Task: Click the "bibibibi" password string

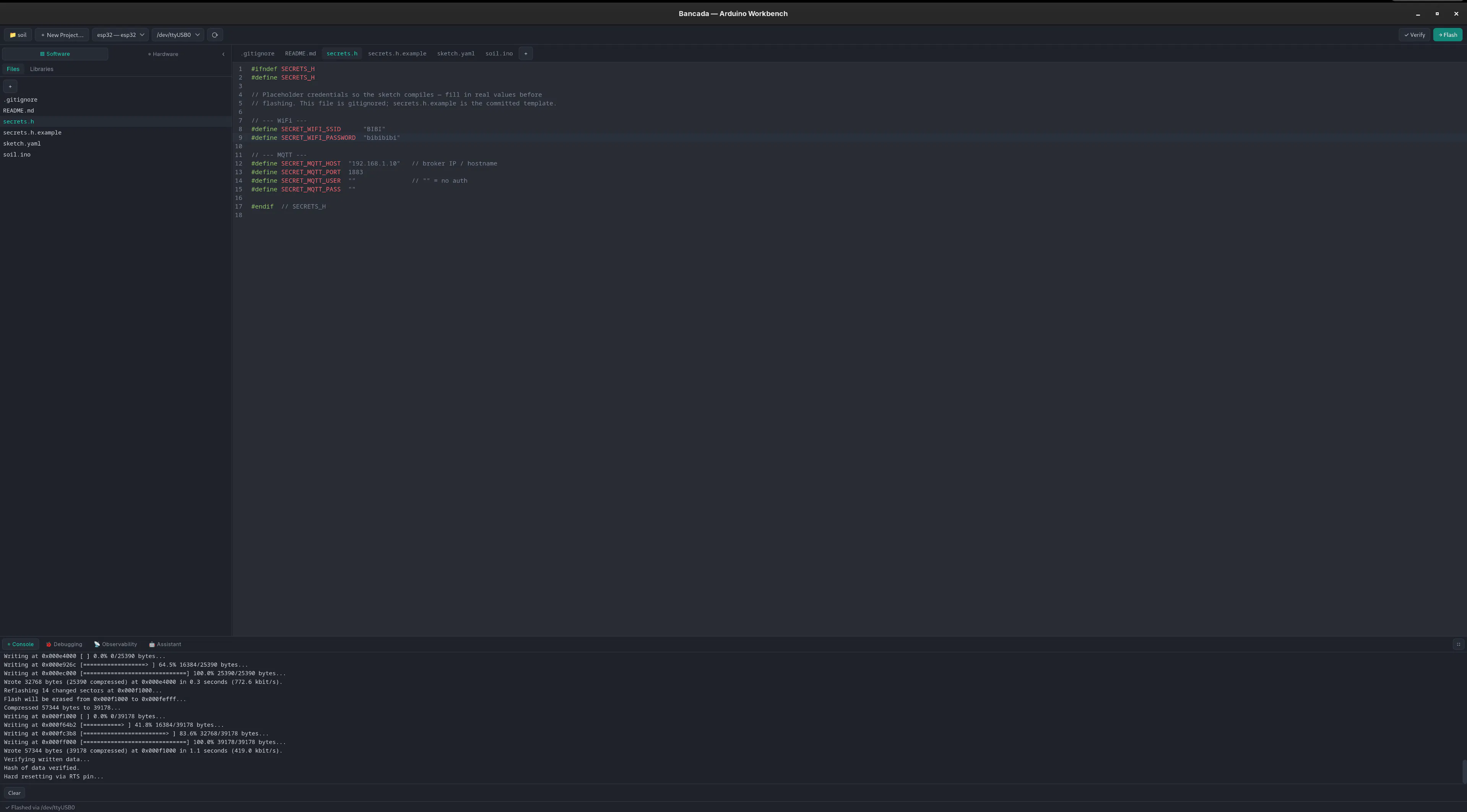Action: tap(382, 138)
